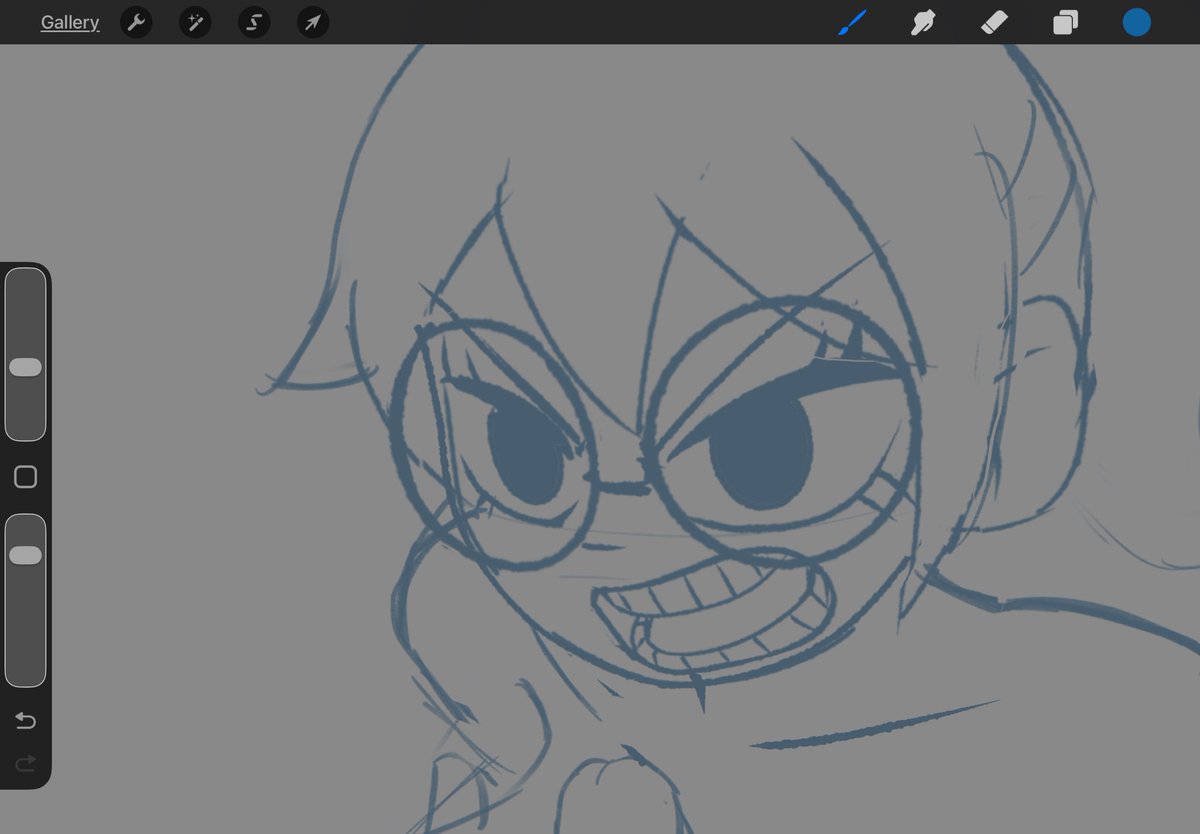Open the Adjustments magic wand menu
The width and height of the screenshot is (1200, 834).
click(x=194, y=22)
